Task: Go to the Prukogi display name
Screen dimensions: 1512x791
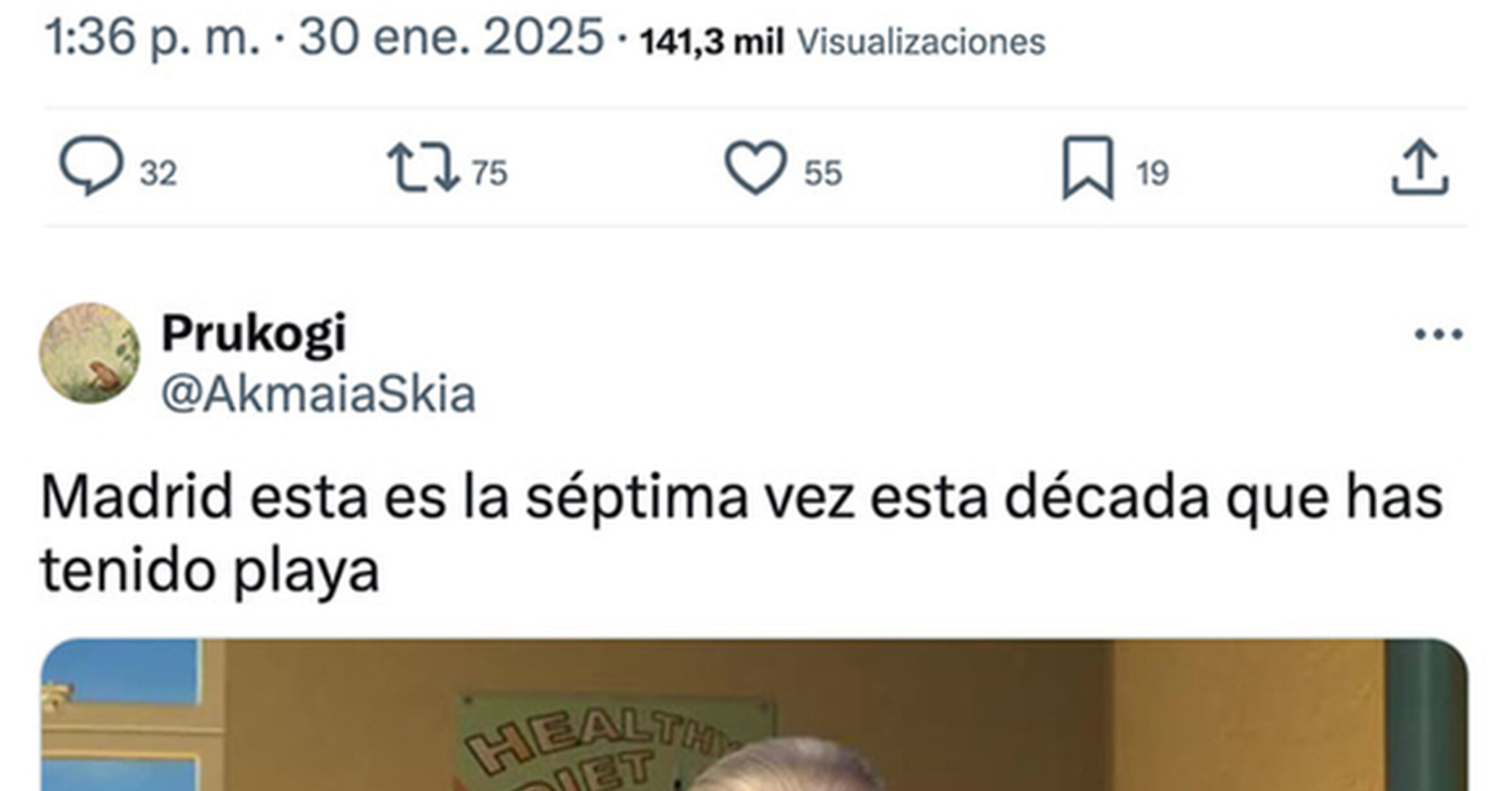Action: (254, 334)
